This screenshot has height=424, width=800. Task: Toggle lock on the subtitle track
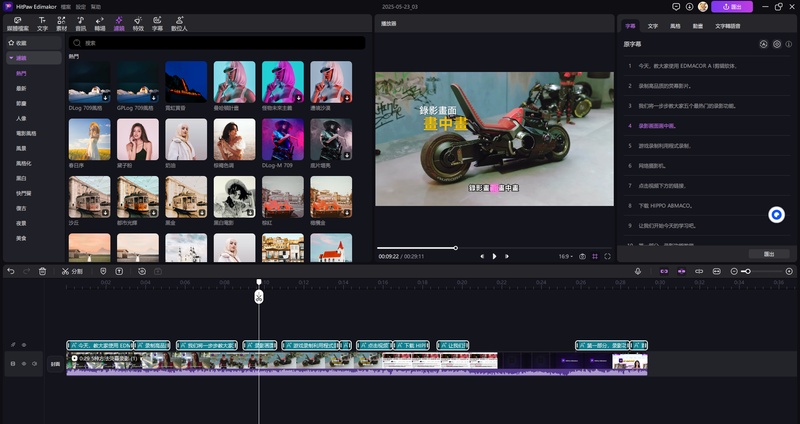pyautogui.click(x=13, y=345)
